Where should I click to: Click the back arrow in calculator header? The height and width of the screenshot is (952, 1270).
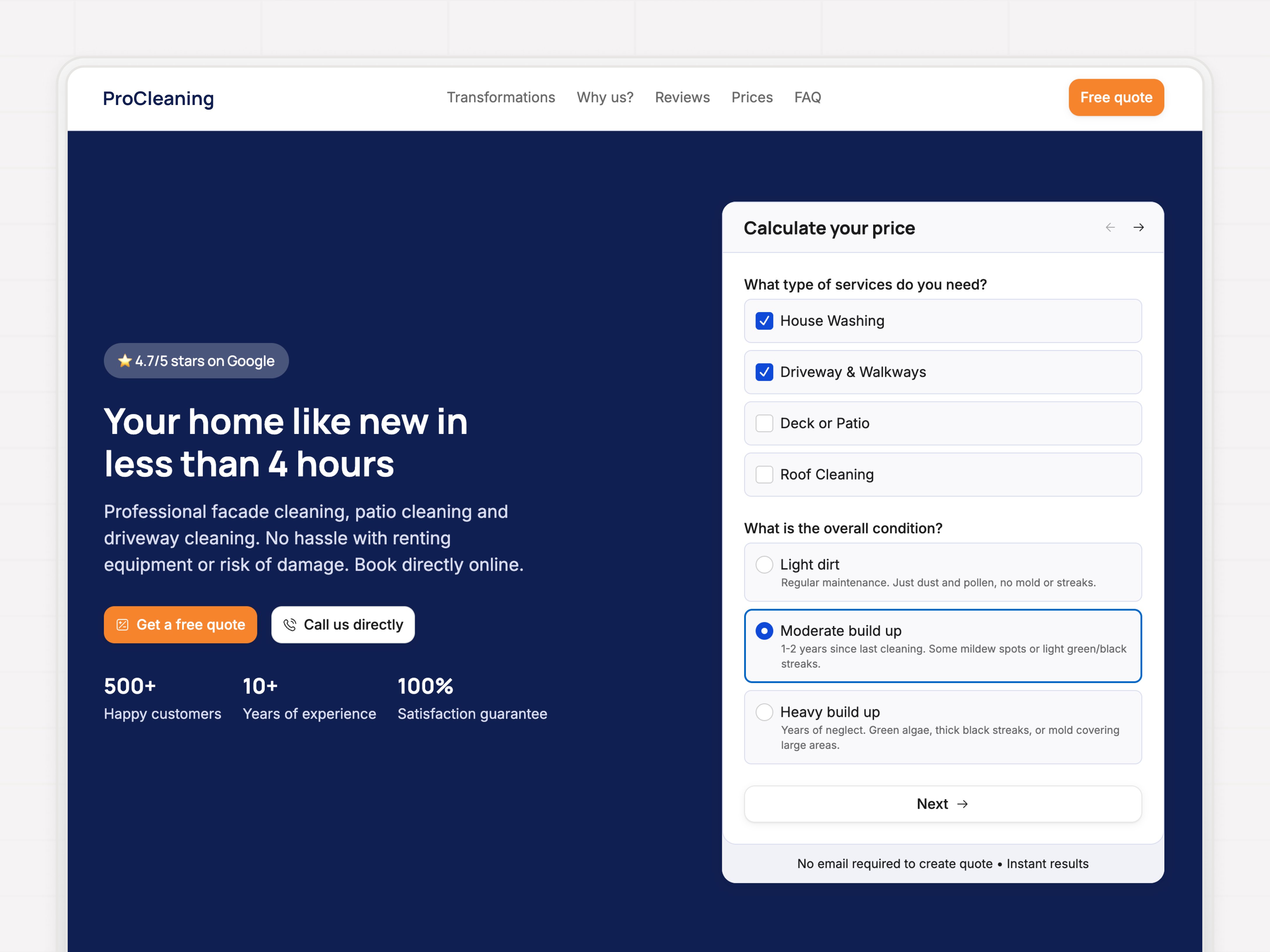click(x=1110, y=228)
